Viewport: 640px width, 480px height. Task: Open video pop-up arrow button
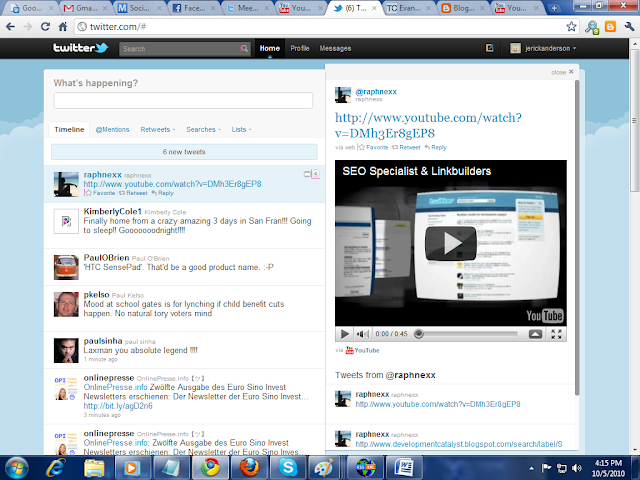tap(535, 334)
